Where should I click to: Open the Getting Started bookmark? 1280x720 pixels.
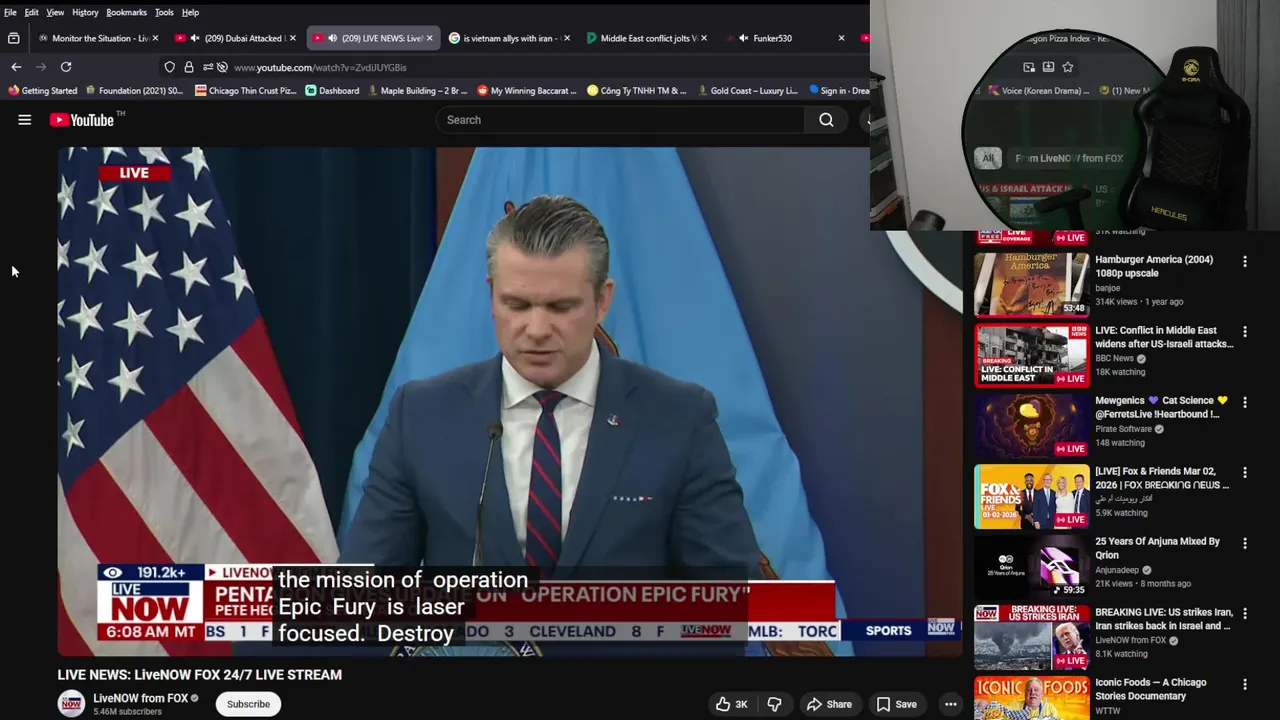42,90
